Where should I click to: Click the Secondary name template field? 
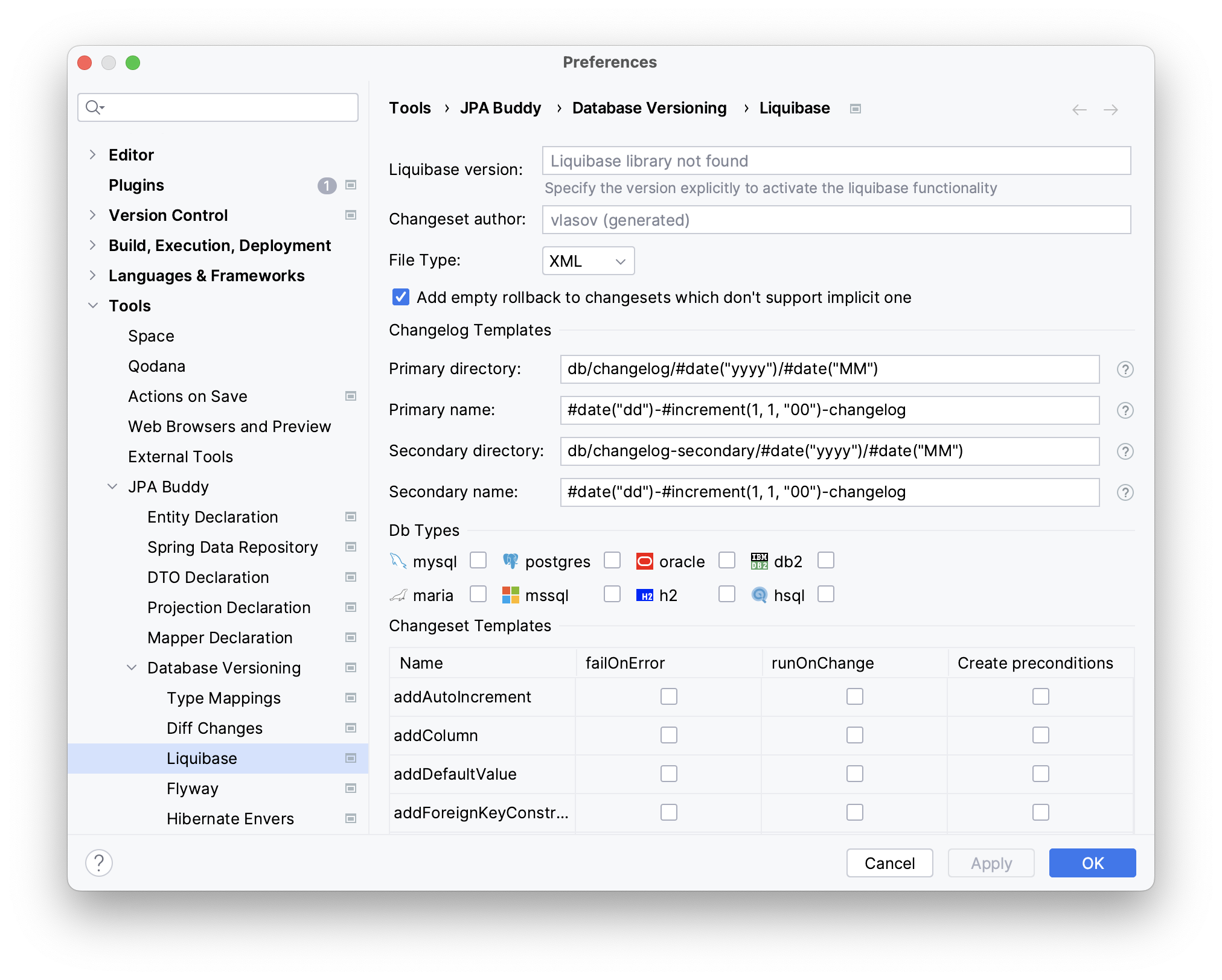[x=830, y=492]
